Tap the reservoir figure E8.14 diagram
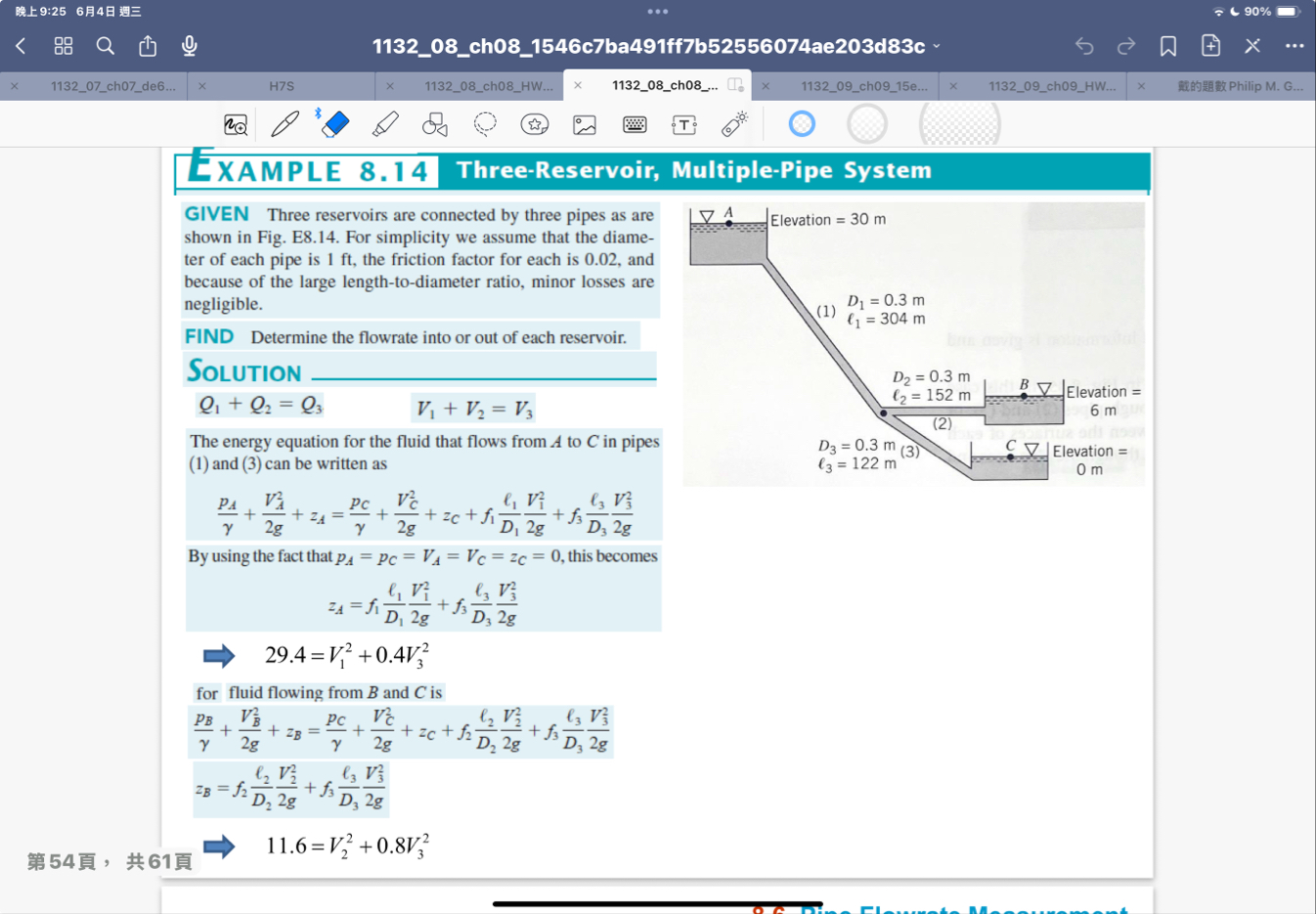This screenshot has height=914, width=1316. (x=914, y=344)
